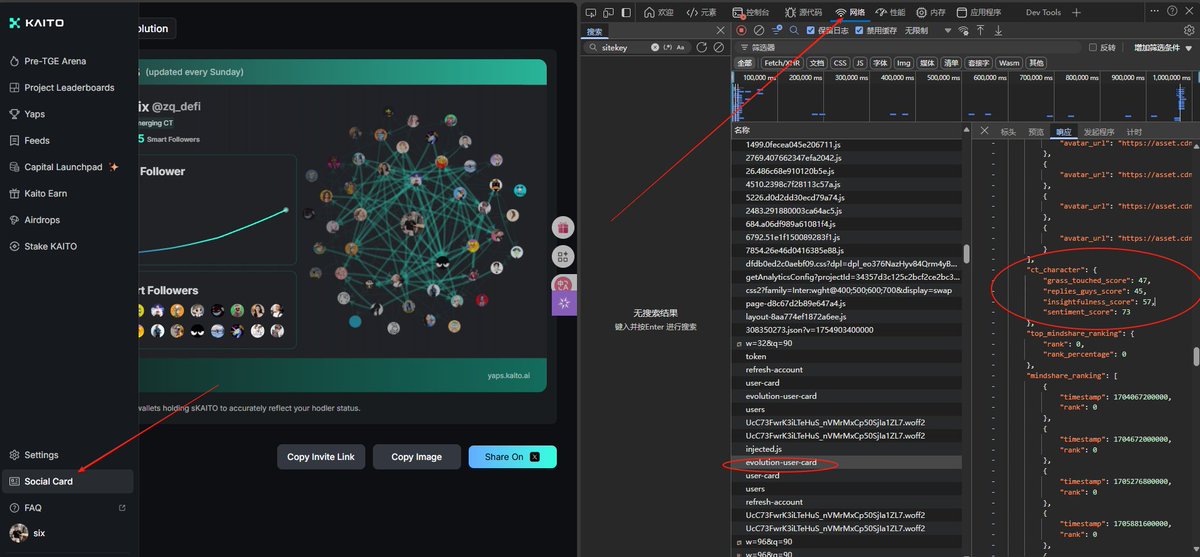
Task: Open the Sources (源代码) tab
Action: tap(803, 12)
